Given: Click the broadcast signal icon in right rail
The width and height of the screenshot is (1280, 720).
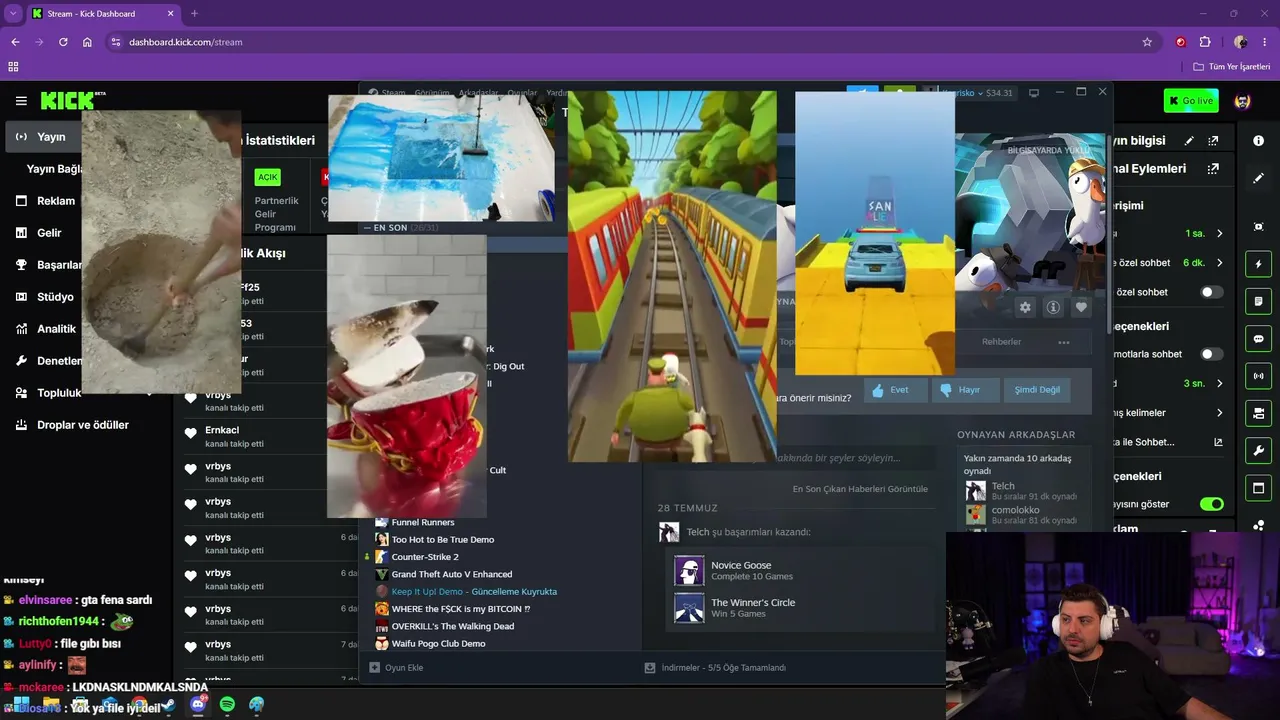Looking at the screenshot, I should pyautogui.click(x=1258, y=376).
